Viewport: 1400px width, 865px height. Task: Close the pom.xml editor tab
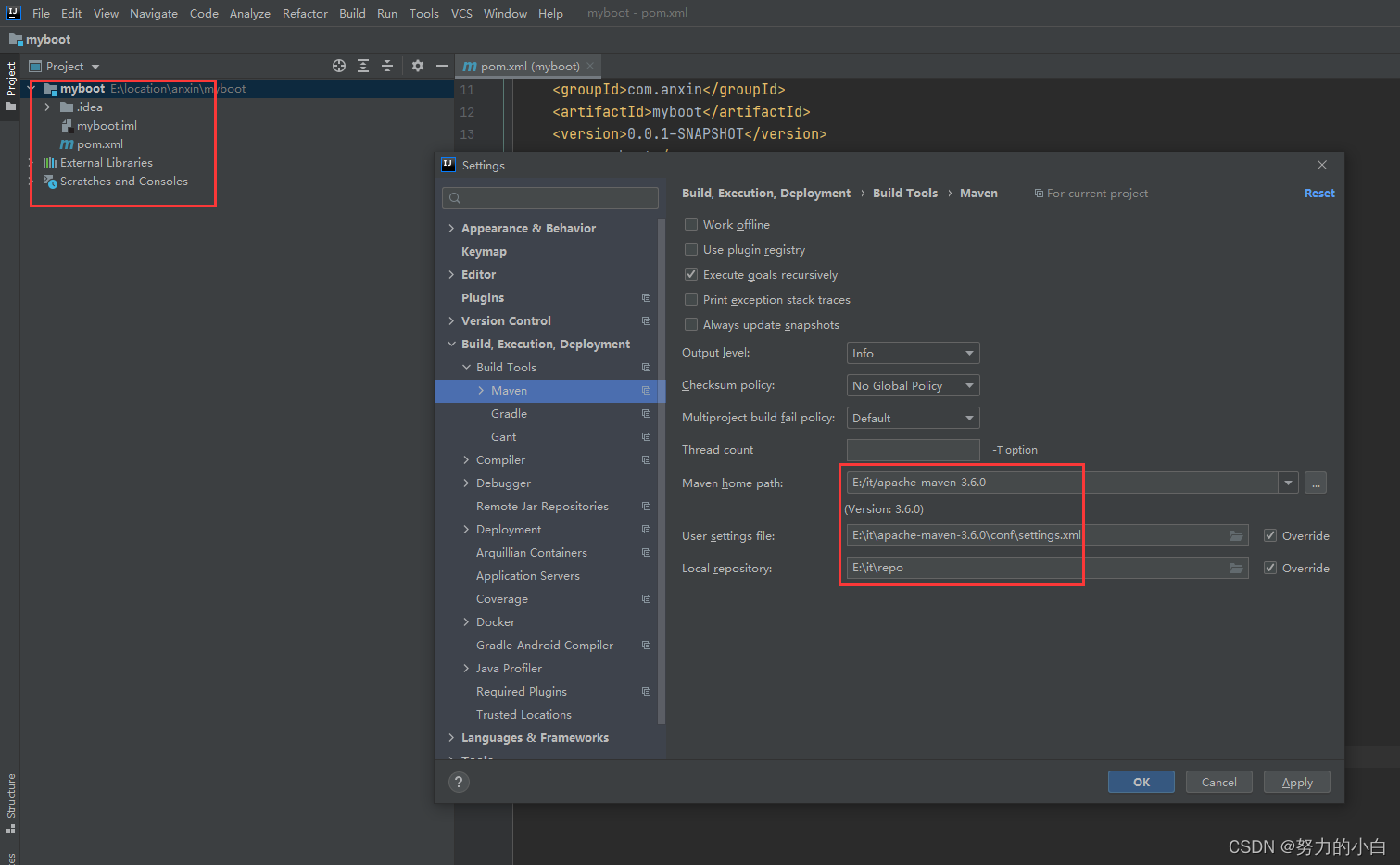pyautogui.click(x=590, y=66)
